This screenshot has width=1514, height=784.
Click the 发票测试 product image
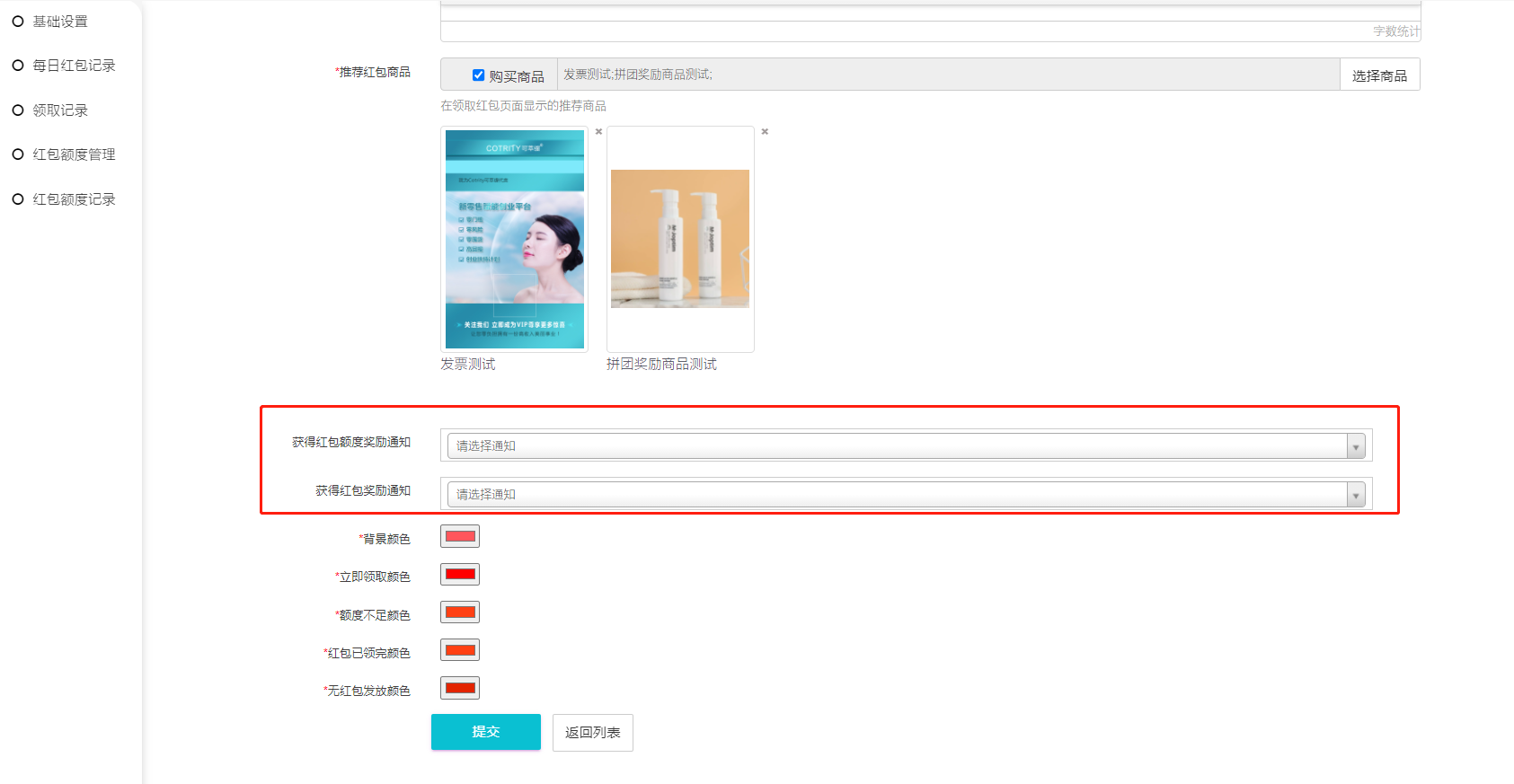click(x=515, y=240)
